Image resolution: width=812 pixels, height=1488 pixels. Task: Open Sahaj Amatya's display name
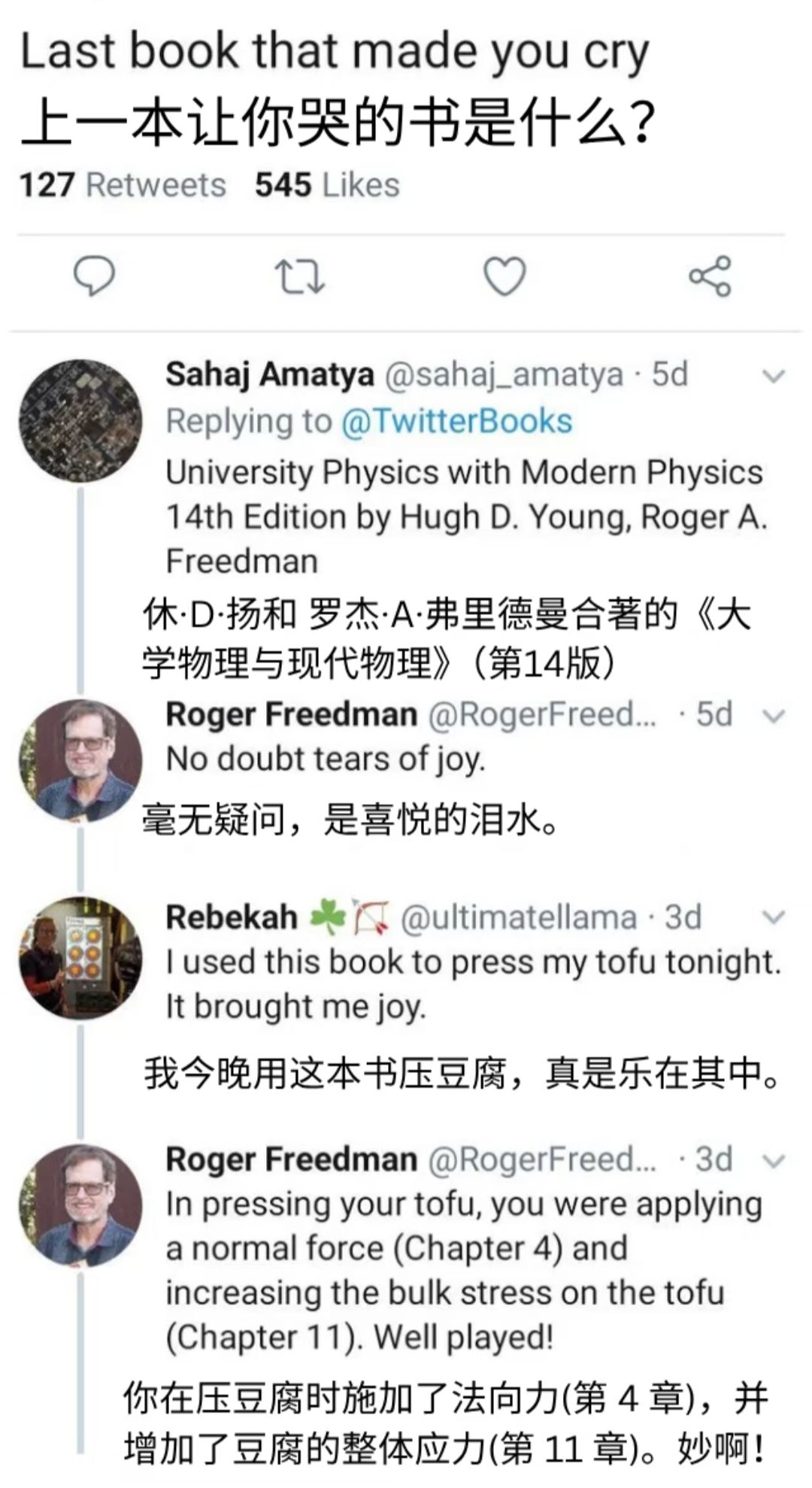tap(269, 374)
